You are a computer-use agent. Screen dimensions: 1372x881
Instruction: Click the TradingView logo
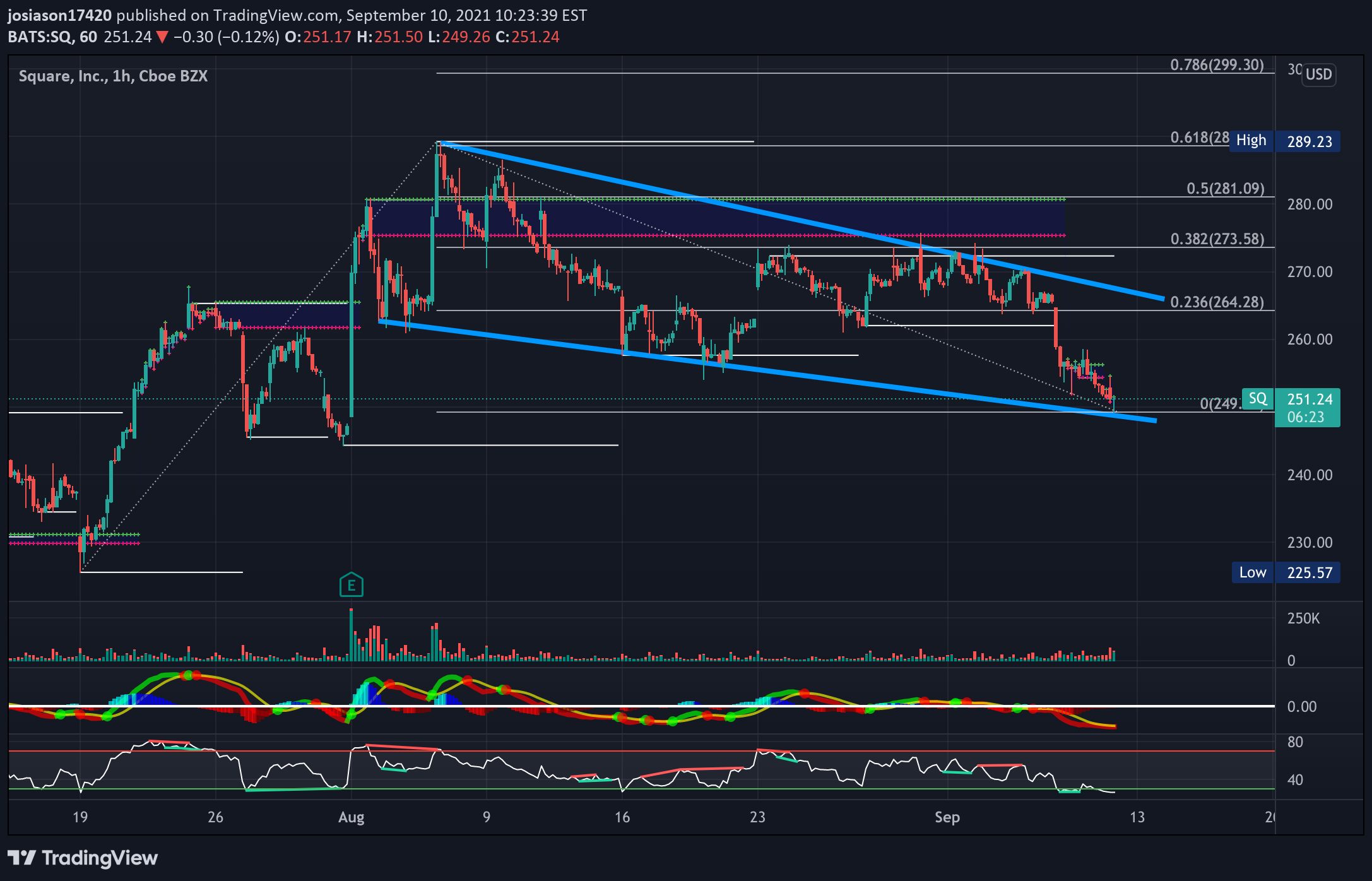pos(83,858)
